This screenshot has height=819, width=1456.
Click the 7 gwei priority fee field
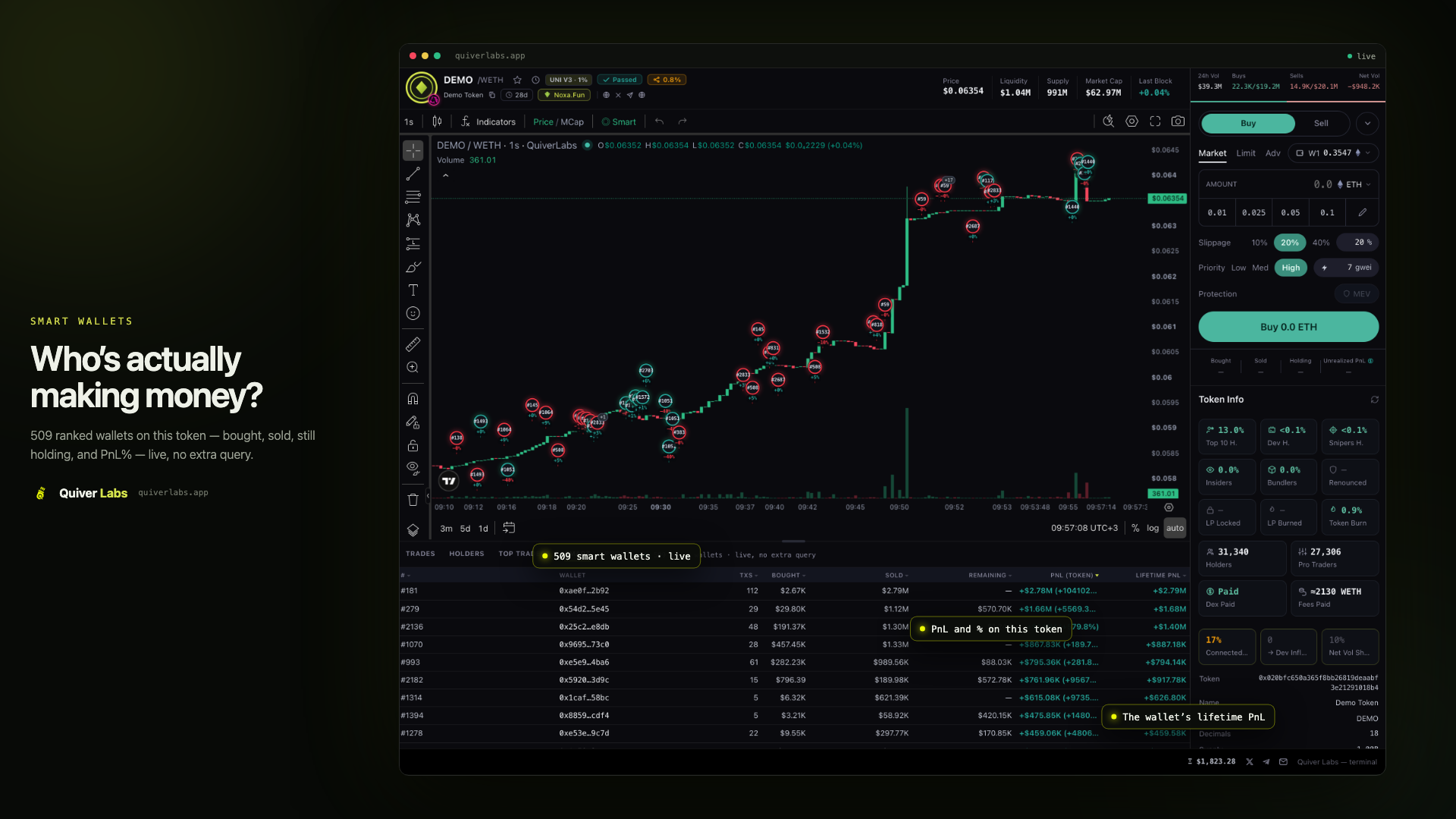[1346, 268]
